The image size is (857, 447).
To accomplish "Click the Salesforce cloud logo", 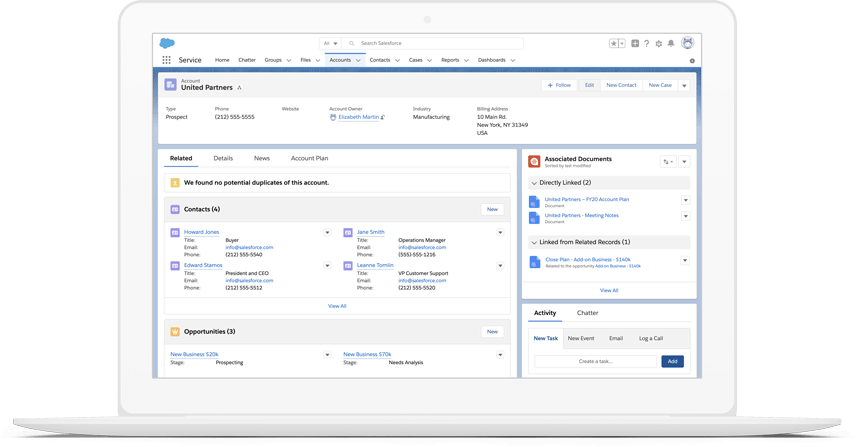I will click(x=167, y=43).
